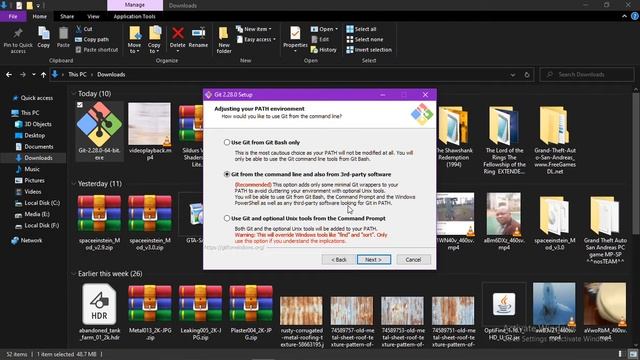This screenshot has height=360, width=640.
Task: Click Back in Git Setup
Action: pyautogui.click(x=338, y=260)
